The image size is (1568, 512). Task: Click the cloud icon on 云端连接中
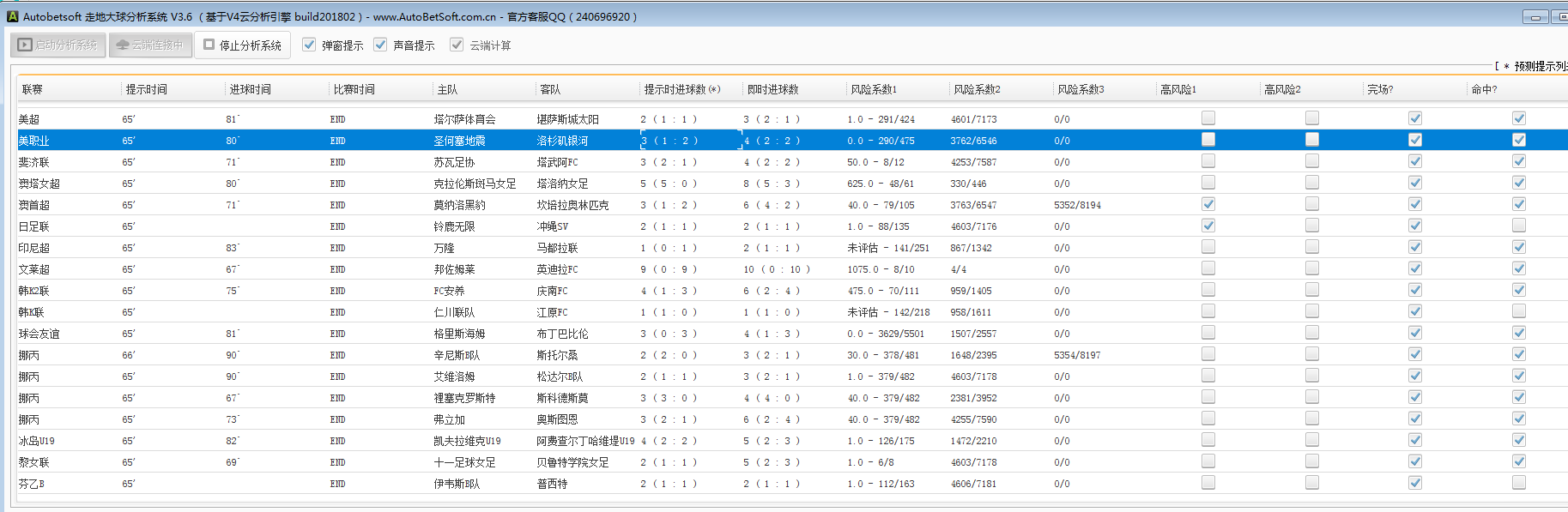tap(123, 45)
